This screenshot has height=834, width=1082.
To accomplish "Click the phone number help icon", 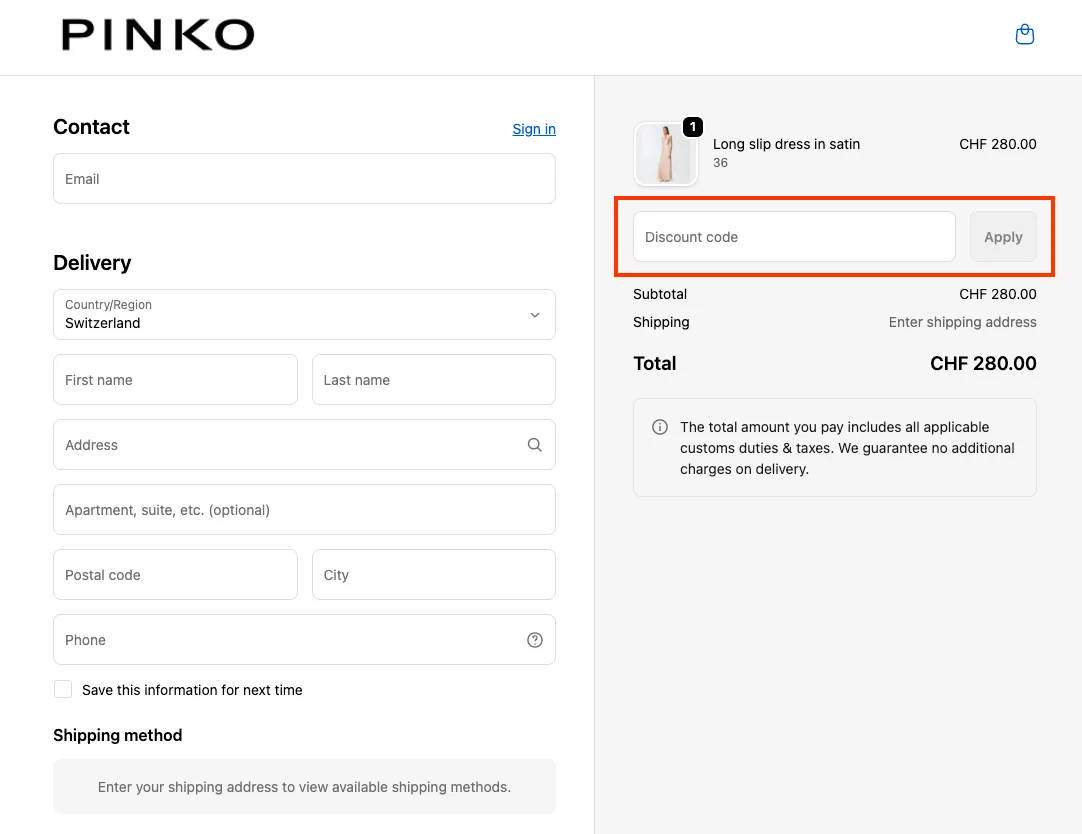I will (534, 639).
